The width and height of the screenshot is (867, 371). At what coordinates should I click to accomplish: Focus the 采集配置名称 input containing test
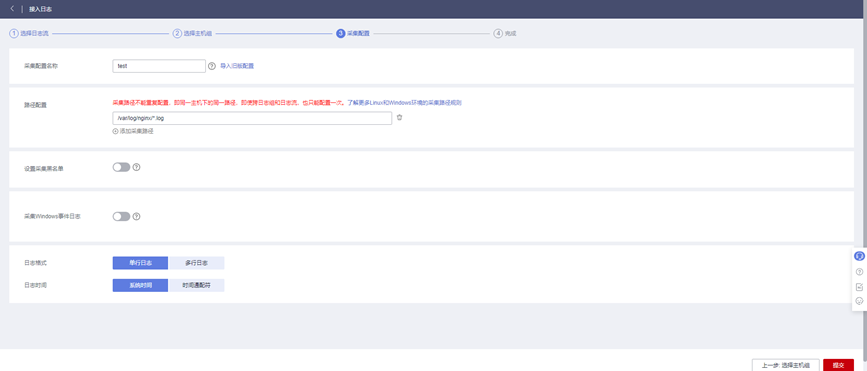pyautogui.click(x=159, y=66)
